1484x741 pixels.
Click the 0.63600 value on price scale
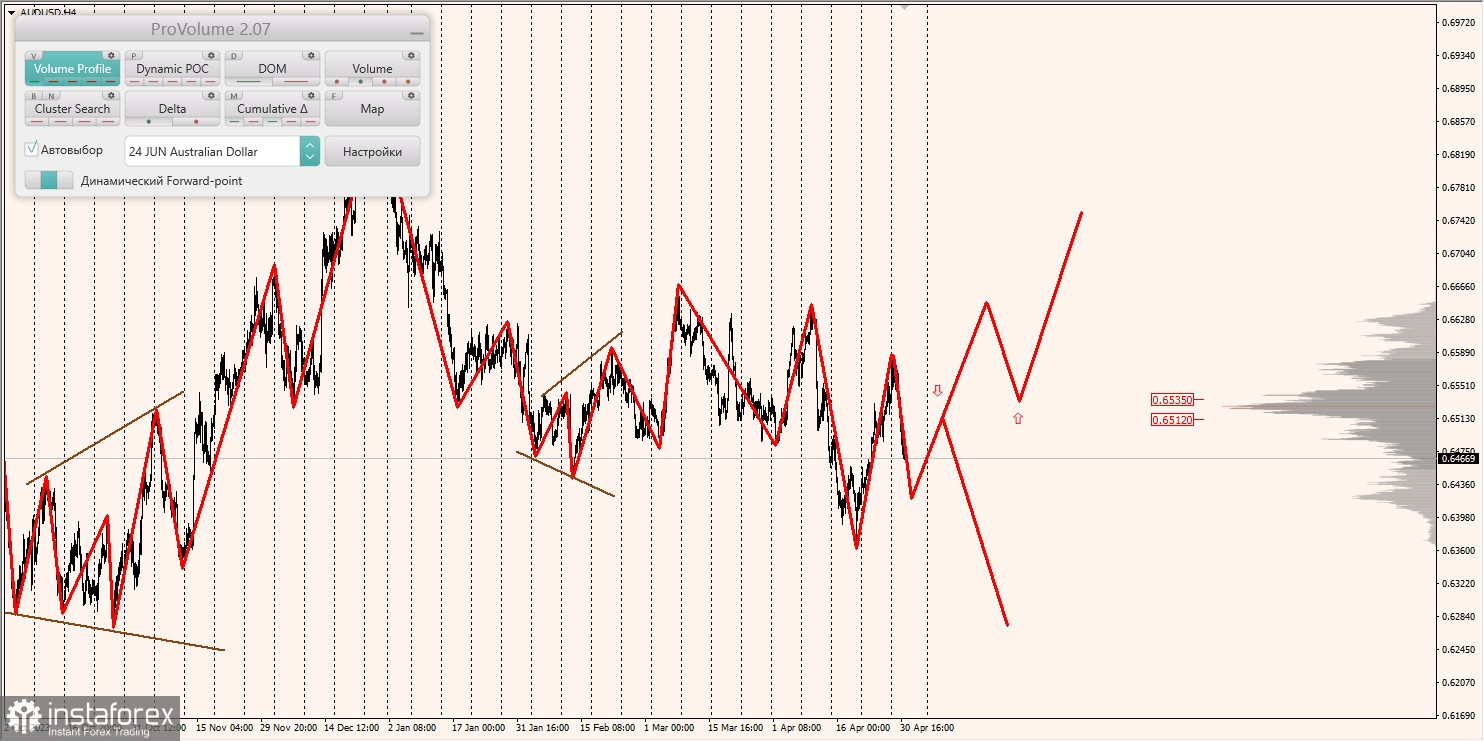coord(1459,550)
